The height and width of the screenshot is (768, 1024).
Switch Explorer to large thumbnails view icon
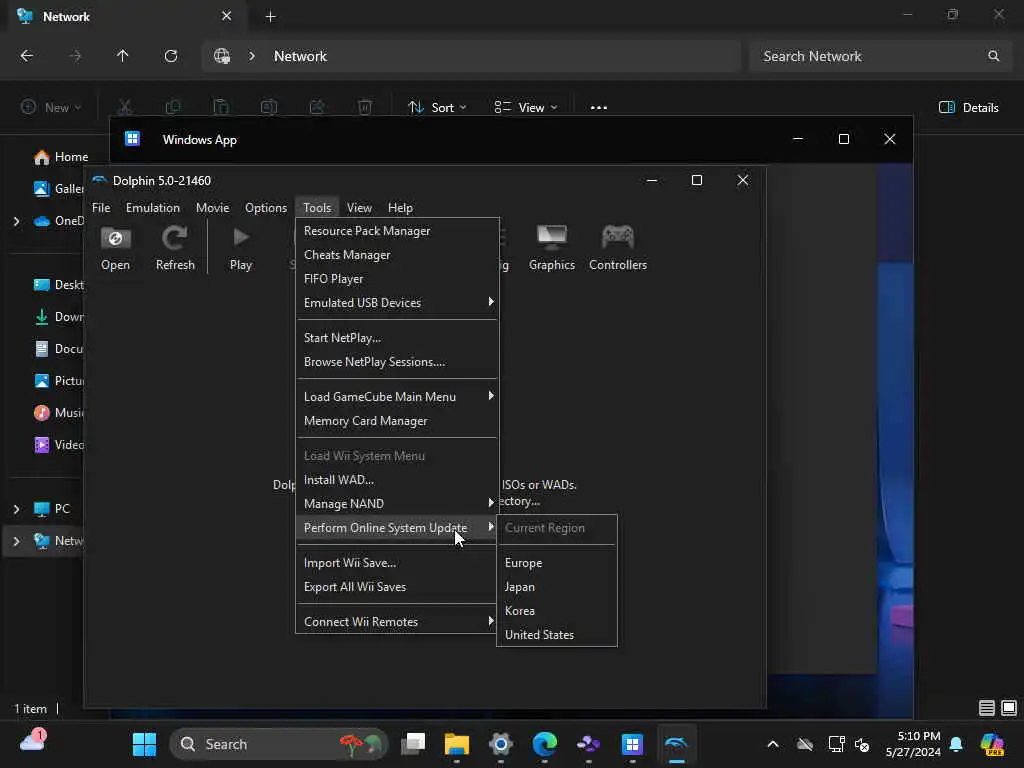point(1009,708)
